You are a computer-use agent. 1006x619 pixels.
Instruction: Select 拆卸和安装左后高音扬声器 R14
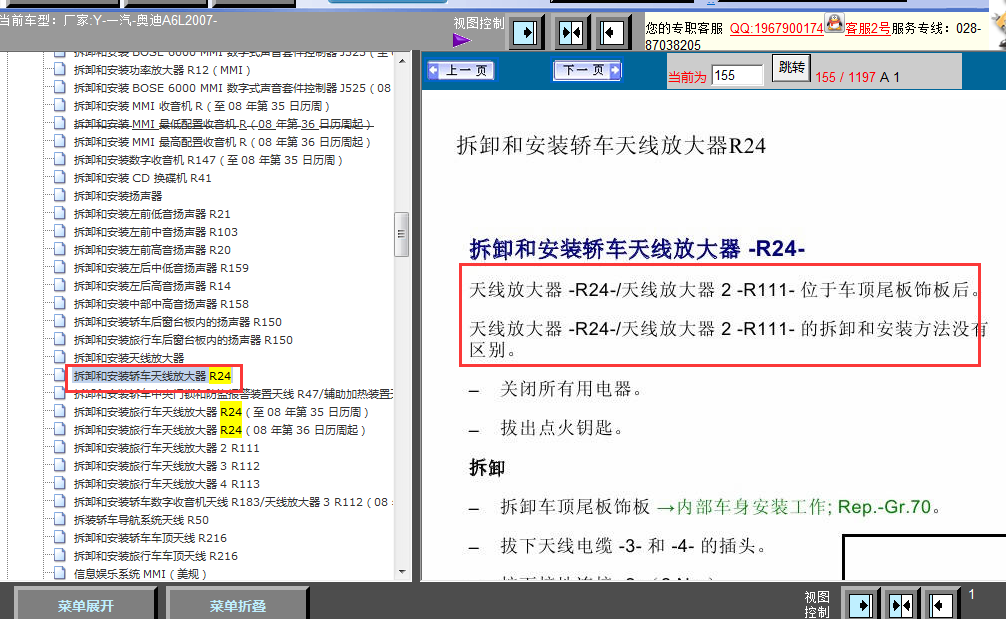(x=152, y=285)
